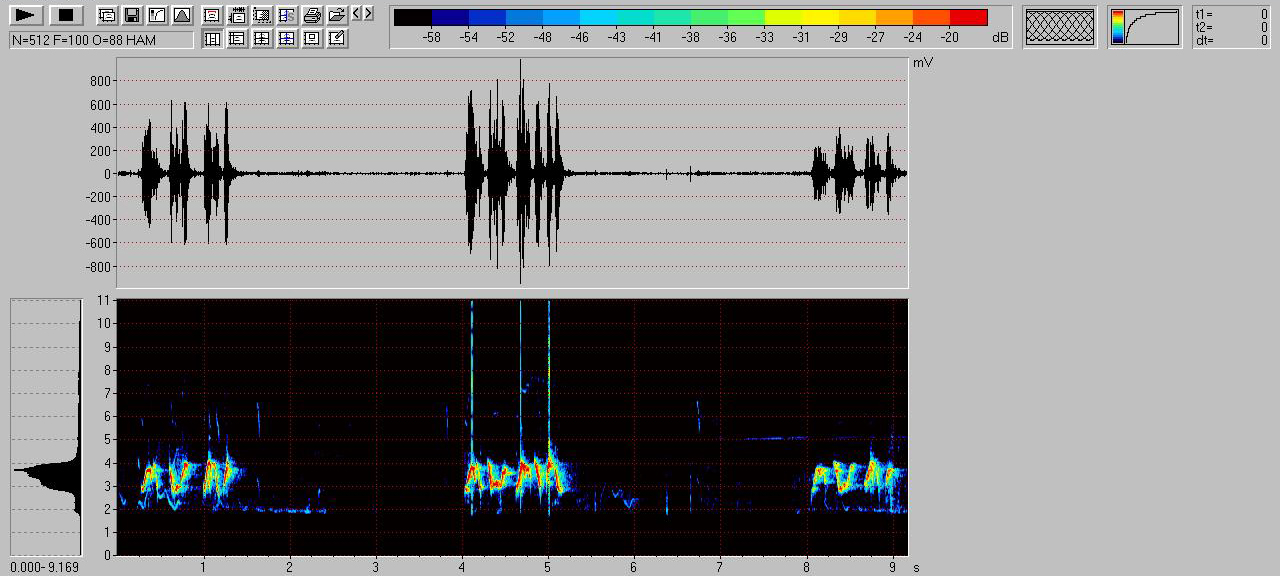
Task: Click the Play button
Action: (26, 15)
